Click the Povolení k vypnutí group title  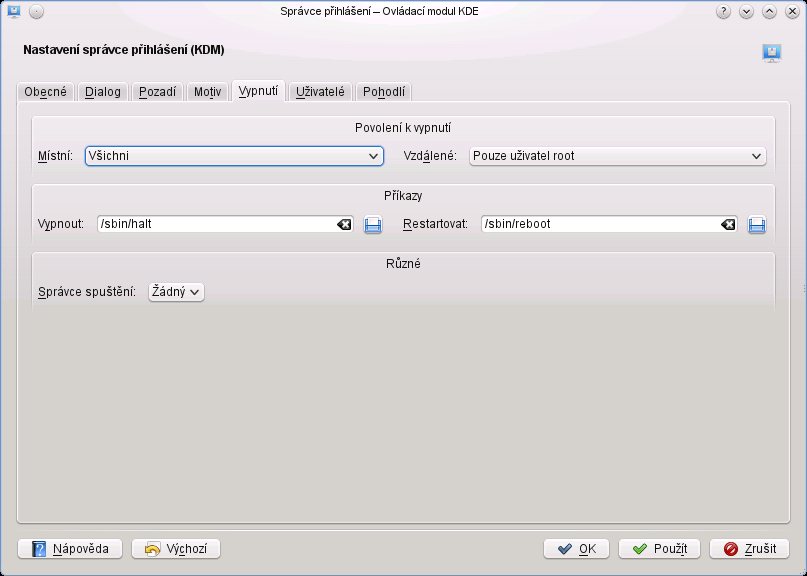(x=403, y=128)
